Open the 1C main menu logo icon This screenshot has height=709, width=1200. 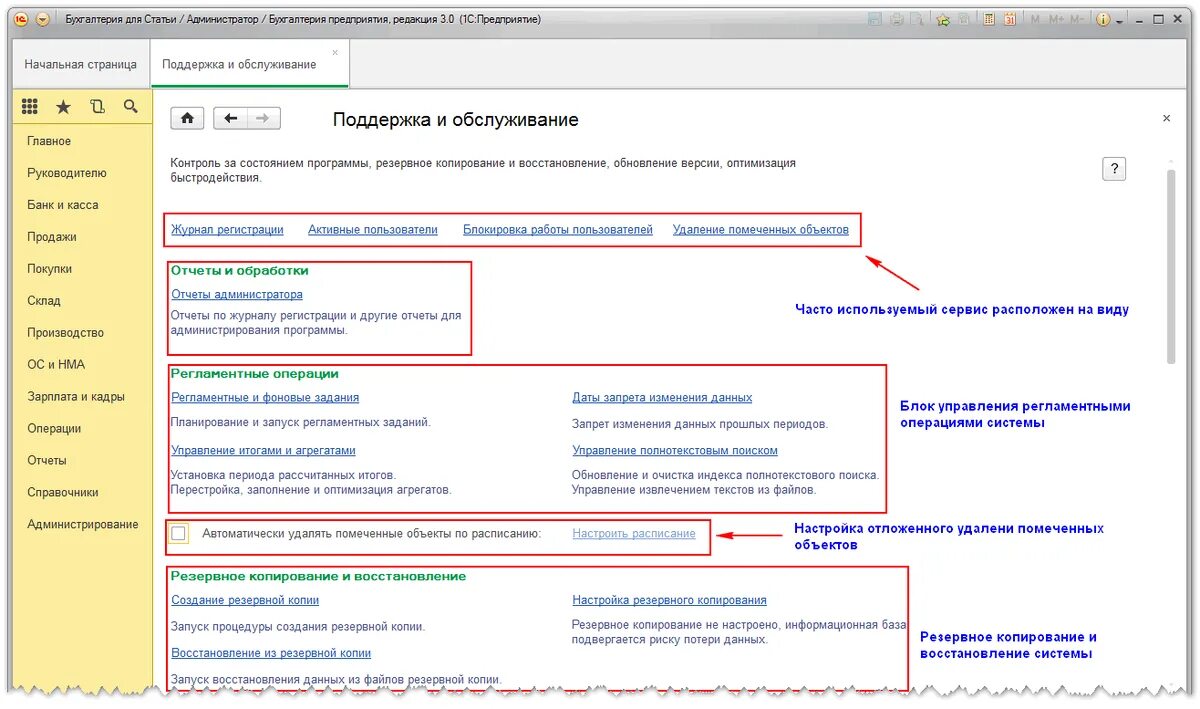22,19
